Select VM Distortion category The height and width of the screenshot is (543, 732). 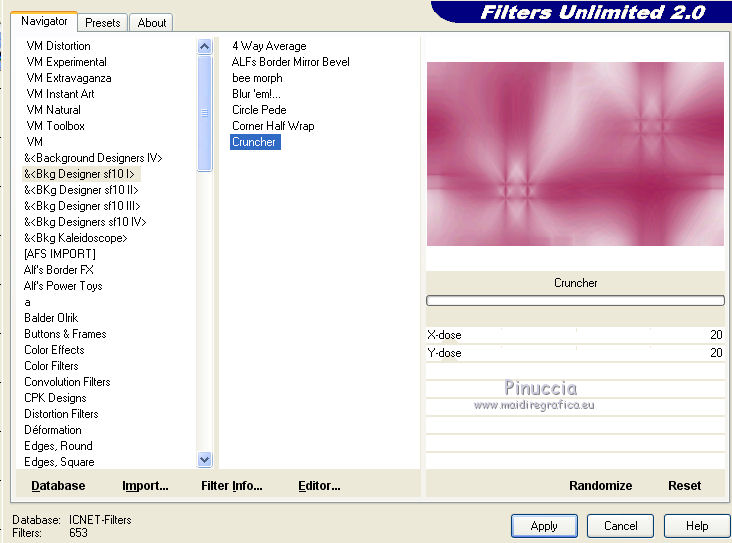pos(58,46)
